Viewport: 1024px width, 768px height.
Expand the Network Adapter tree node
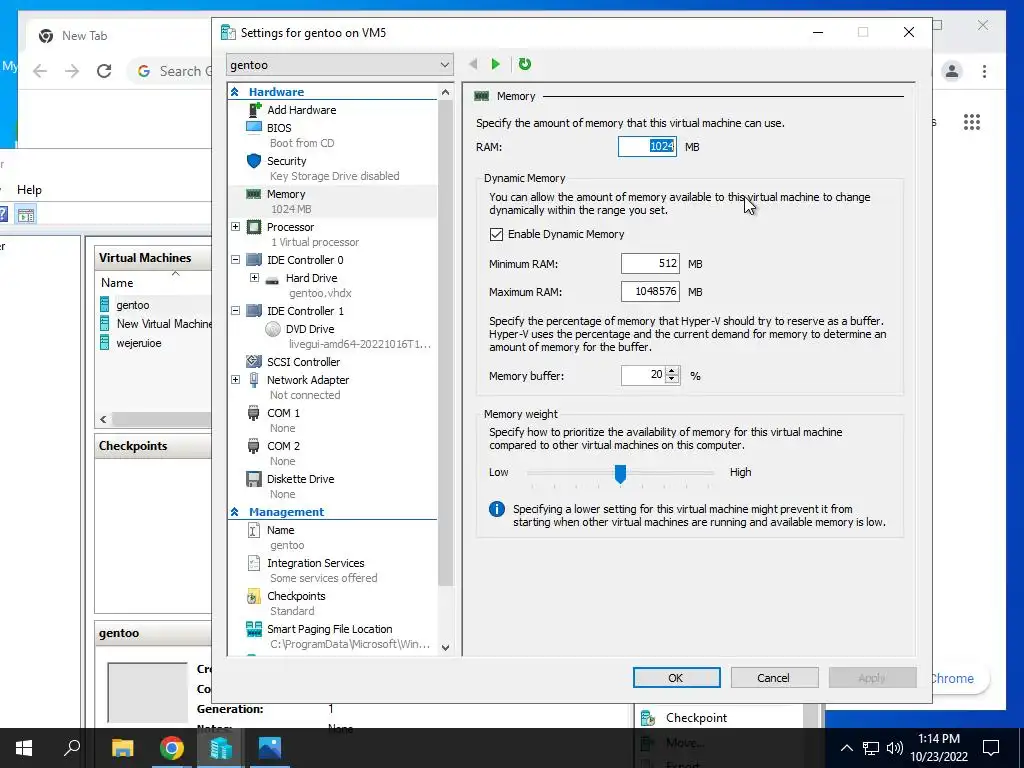pos(236,379)
